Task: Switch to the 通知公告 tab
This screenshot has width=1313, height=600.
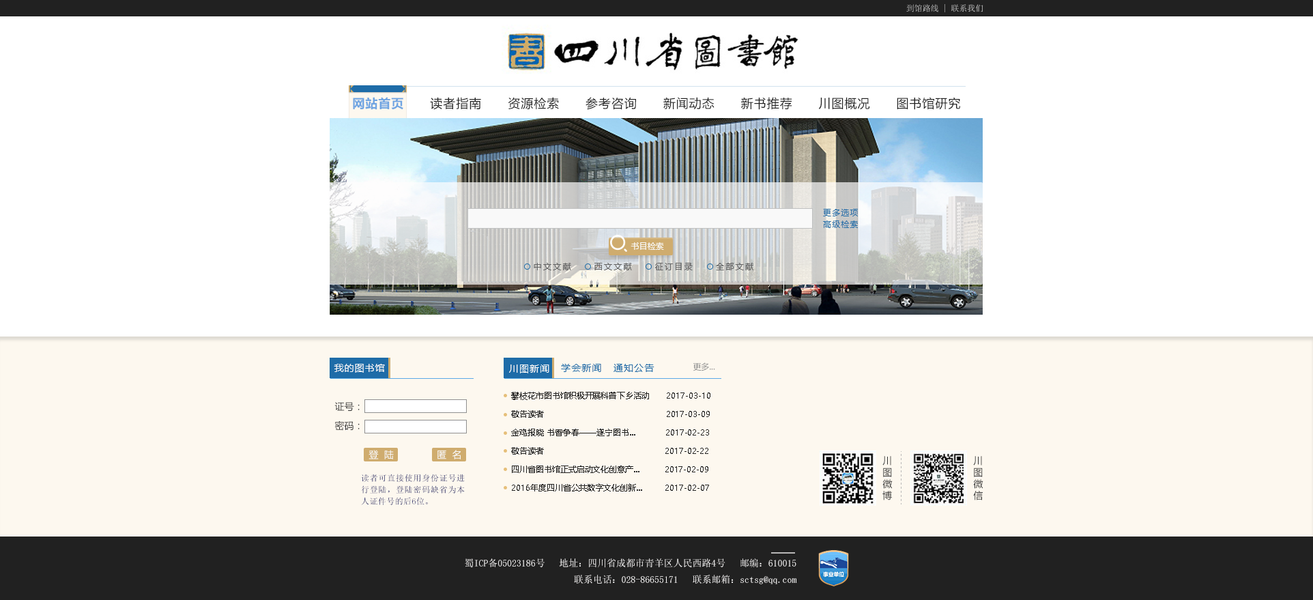Action: pyautogui.click(x=634, y=368)
